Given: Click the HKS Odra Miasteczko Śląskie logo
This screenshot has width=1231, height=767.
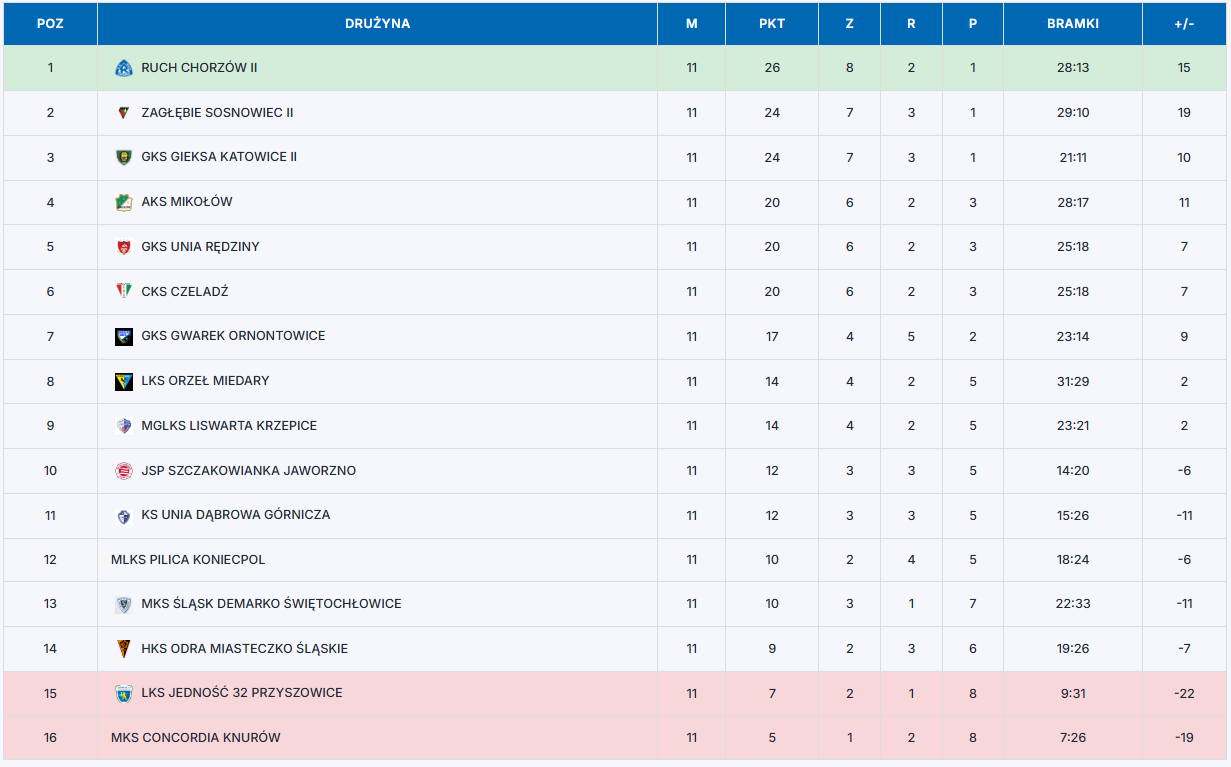Looking at the screenshot, I should [123, 649].
